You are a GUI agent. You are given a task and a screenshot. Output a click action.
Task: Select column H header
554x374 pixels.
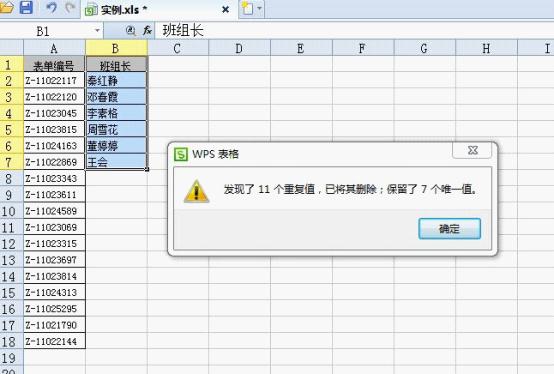coord(487,48)
